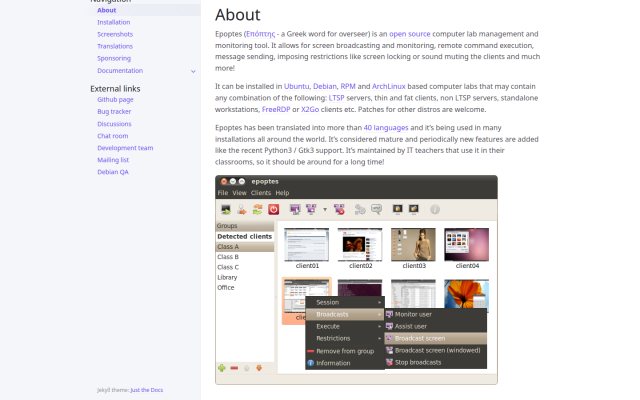Screen dimensions: 640x400
Task: Follow the 'Just the Docs' theme link
Action: point(147,390)
